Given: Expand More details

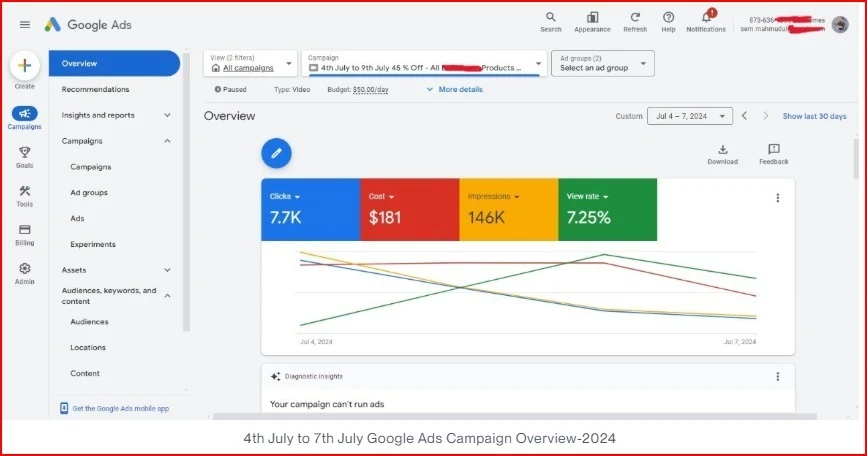Looking at the screenshot, I should pos(455,89).
